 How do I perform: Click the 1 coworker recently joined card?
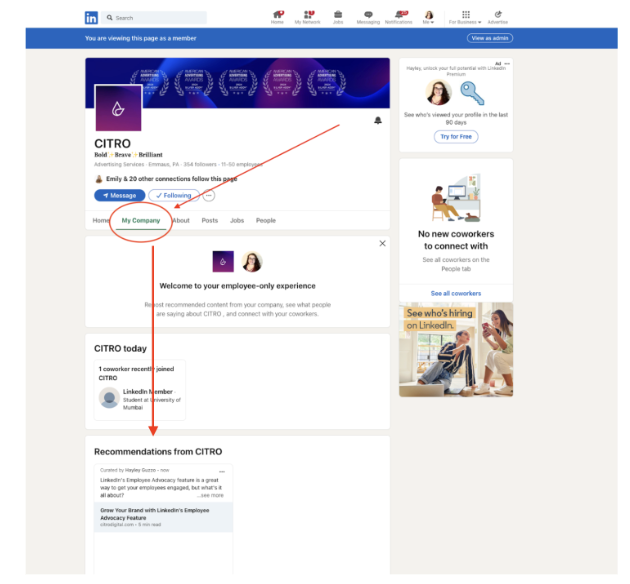tap(140, 390)
